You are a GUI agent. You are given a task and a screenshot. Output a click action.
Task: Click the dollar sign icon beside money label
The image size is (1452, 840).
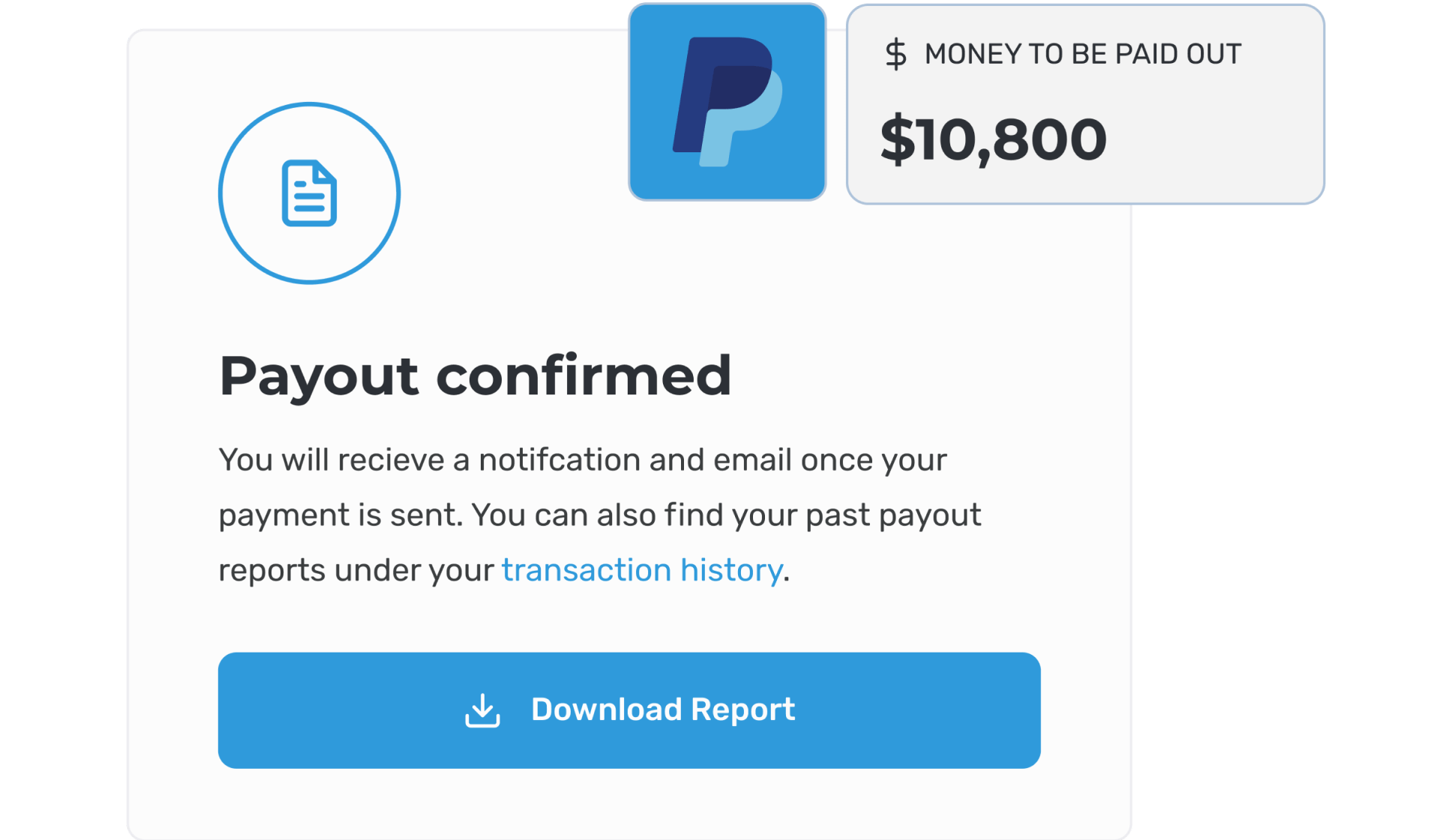pyautogui.click(x=895, y=55)
